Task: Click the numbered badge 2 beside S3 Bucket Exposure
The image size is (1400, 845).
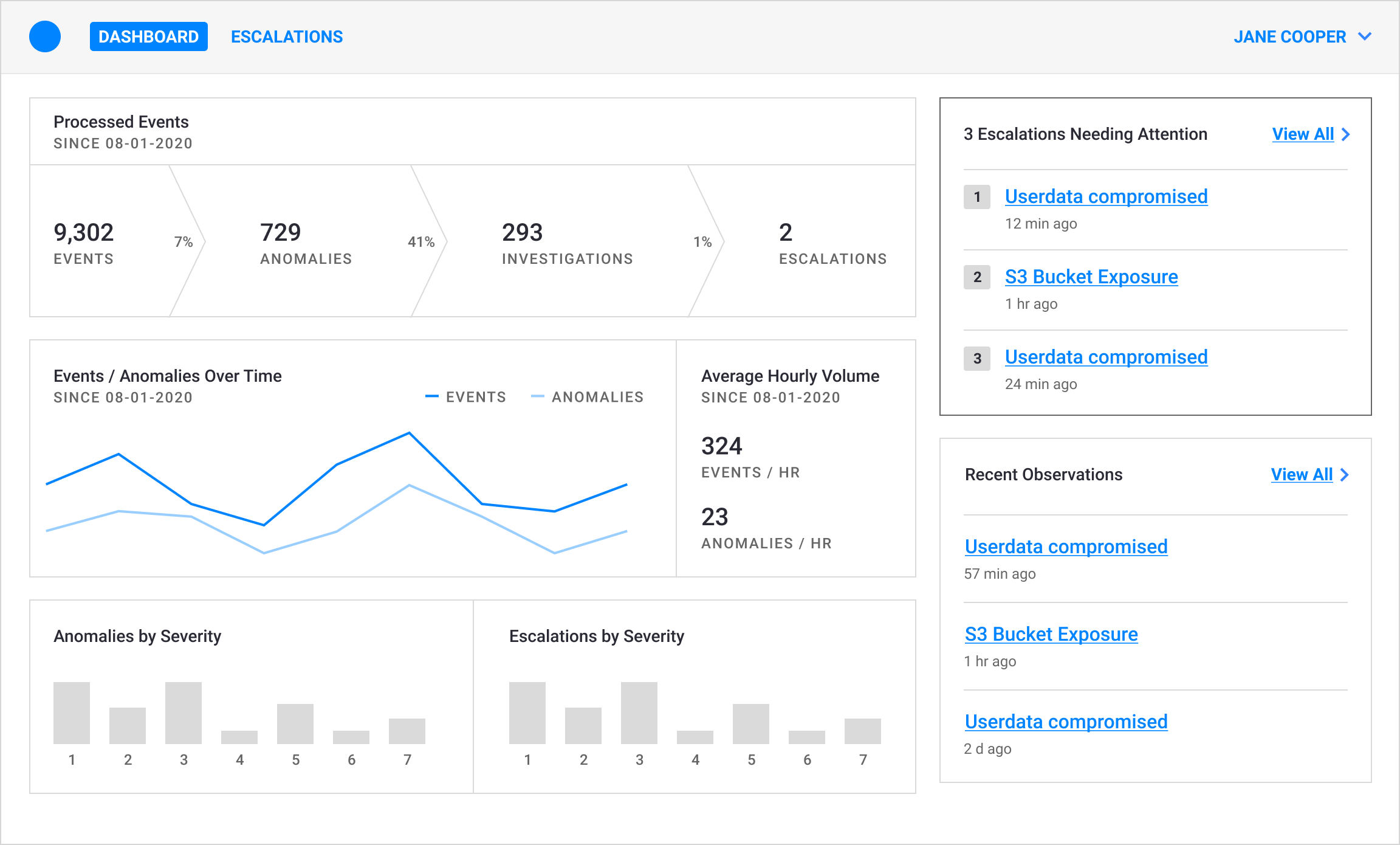Action: [977, 277]
